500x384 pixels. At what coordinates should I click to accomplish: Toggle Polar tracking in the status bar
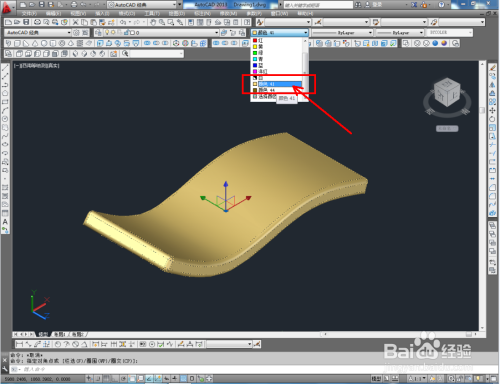coord(124,379)
